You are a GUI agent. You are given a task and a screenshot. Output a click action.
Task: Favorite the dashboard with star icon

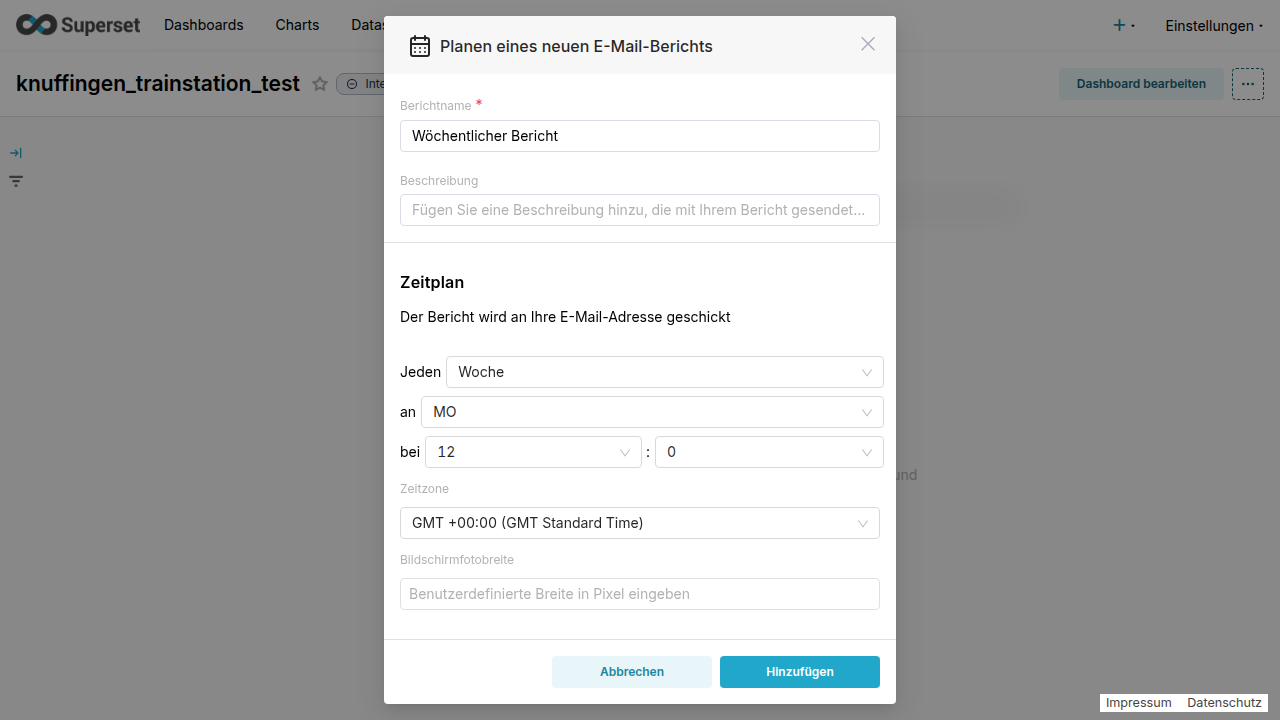[x=320, y=84]
